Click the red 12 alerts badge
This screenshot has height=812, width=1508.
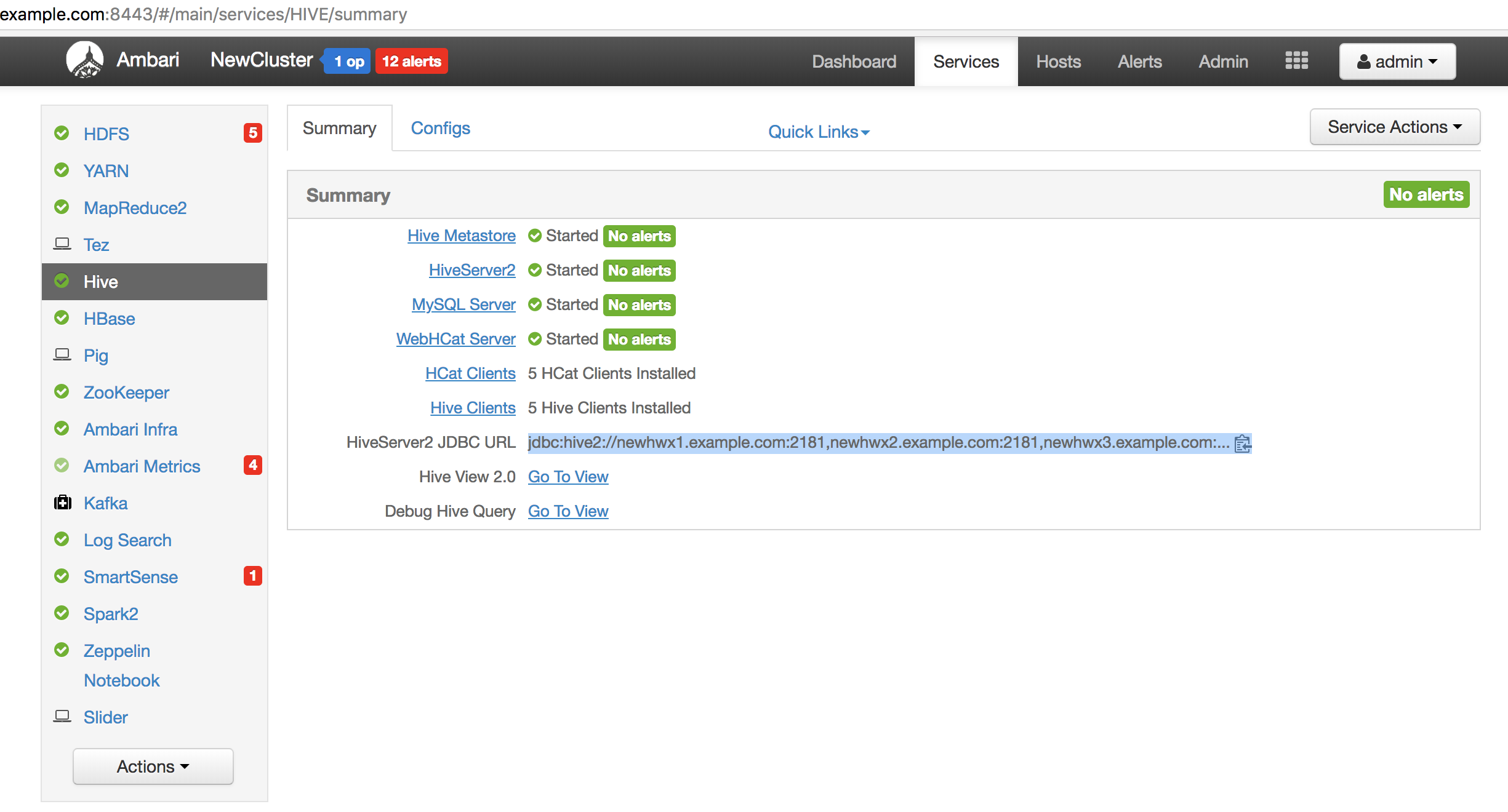coord(411,61)
